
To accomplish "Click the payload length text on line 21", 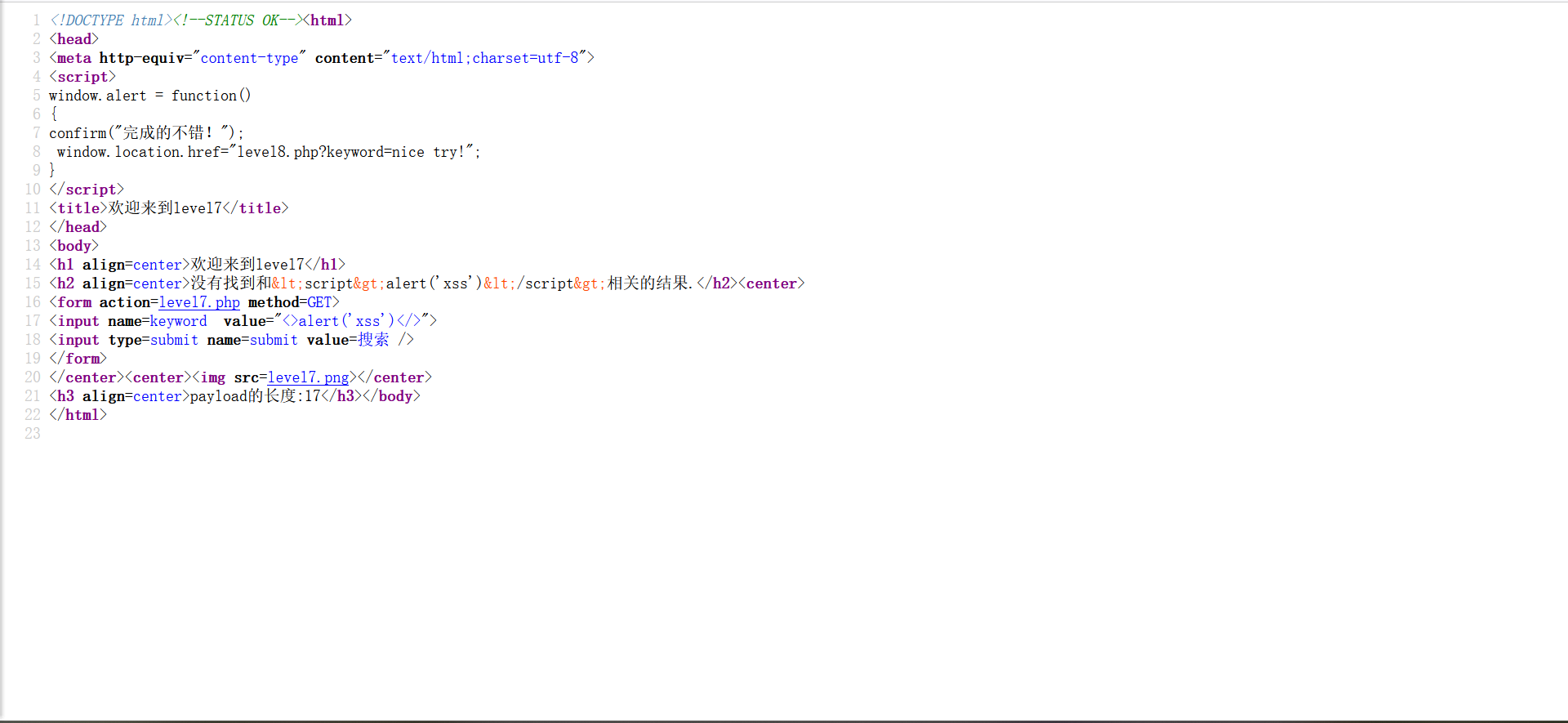I will pyautogui.click(x=256, y=396).
